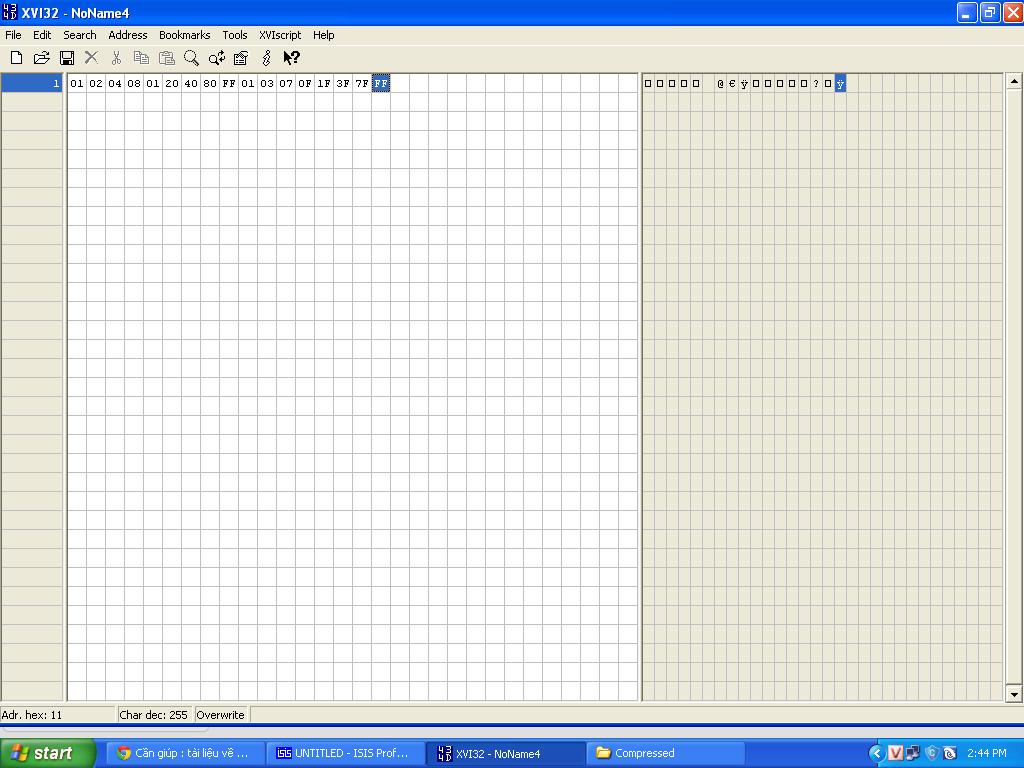Click the highlighted ÿ character in text pane

[840, 84]
